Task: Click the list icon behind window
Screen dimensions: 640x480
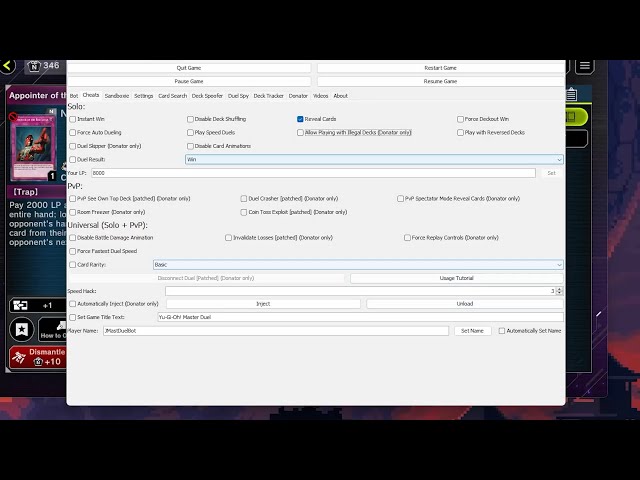Action: pyautogui.click(x=571, y=95)
